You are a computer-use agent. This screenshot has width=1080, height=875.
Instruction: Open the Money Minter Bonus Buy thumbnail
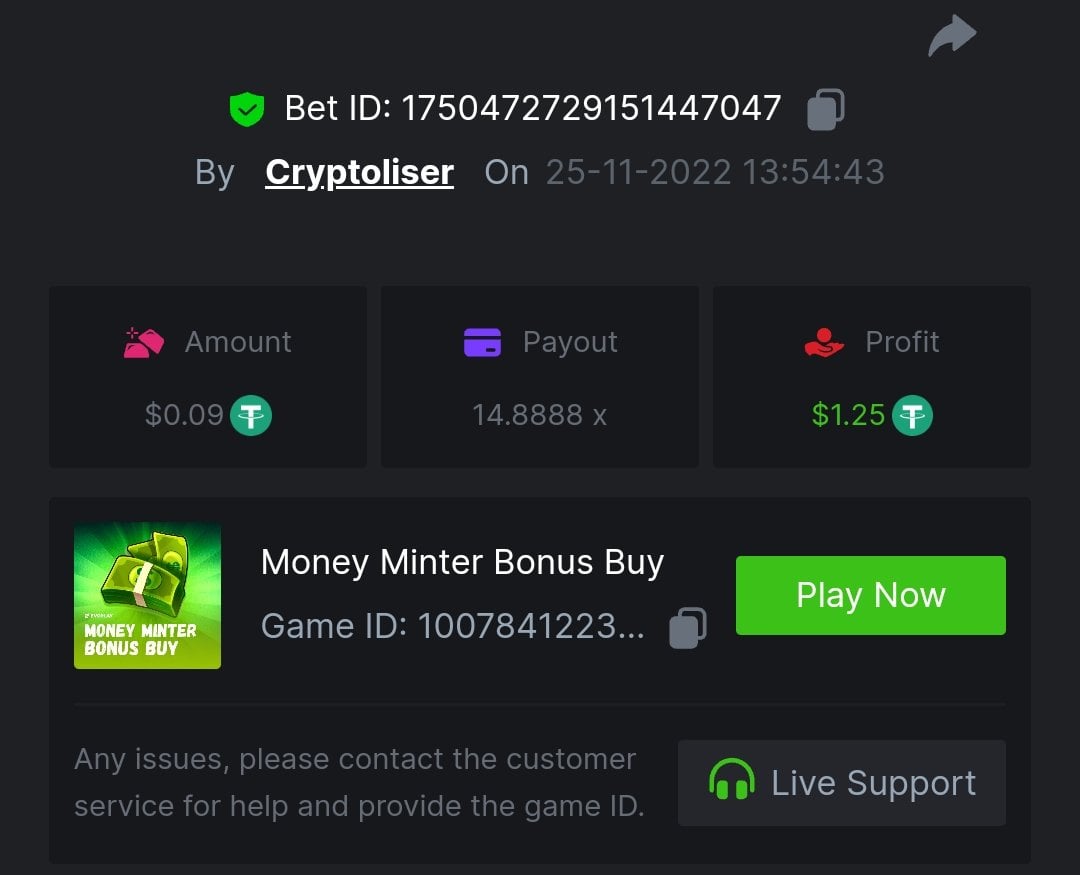(x=147, y=595)
